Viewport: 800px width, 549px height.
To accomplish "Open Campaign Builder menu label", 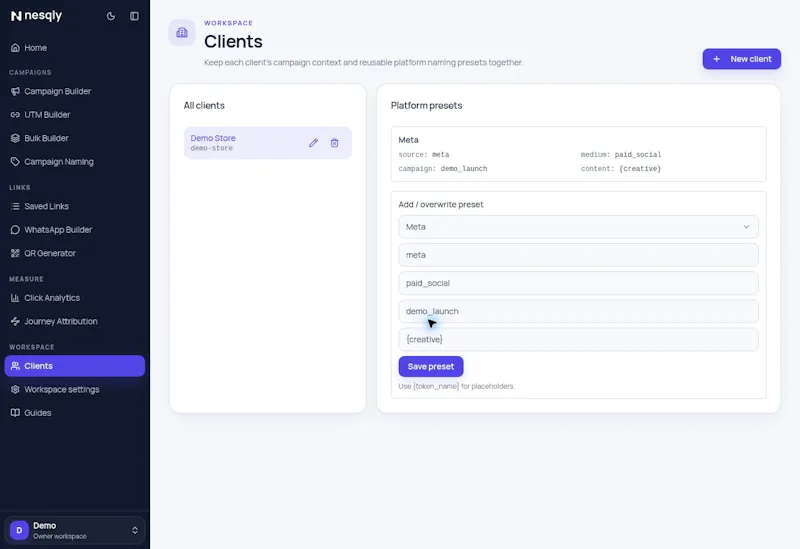I will click(58, 91).
